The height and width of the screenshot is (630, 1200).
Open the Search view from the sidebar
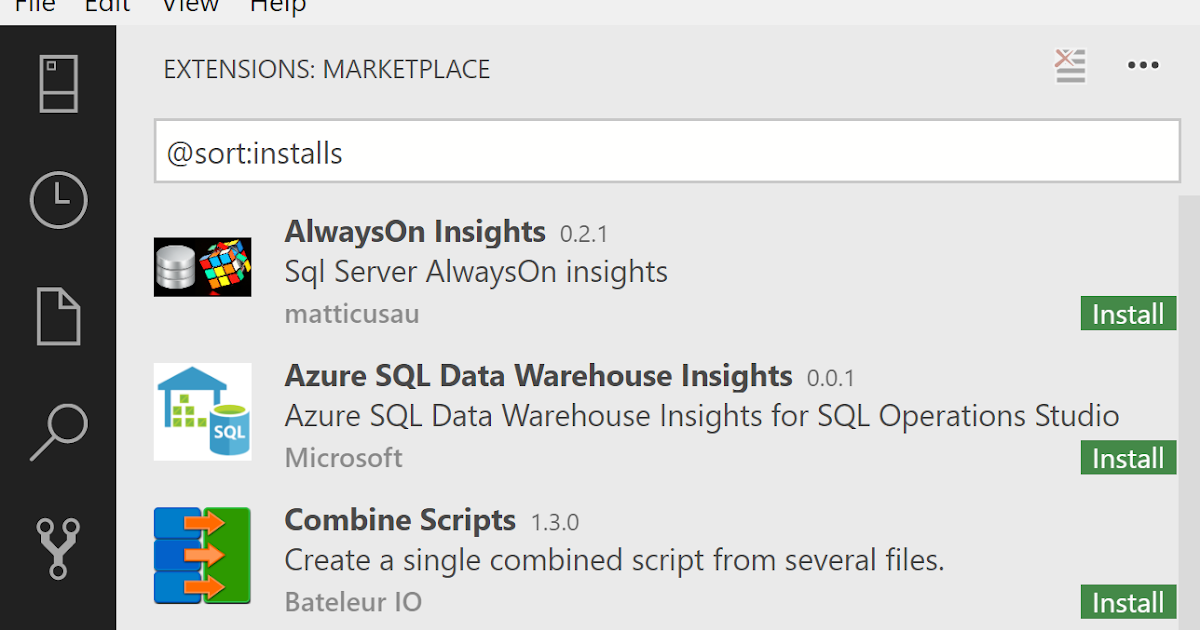point(58,430)
